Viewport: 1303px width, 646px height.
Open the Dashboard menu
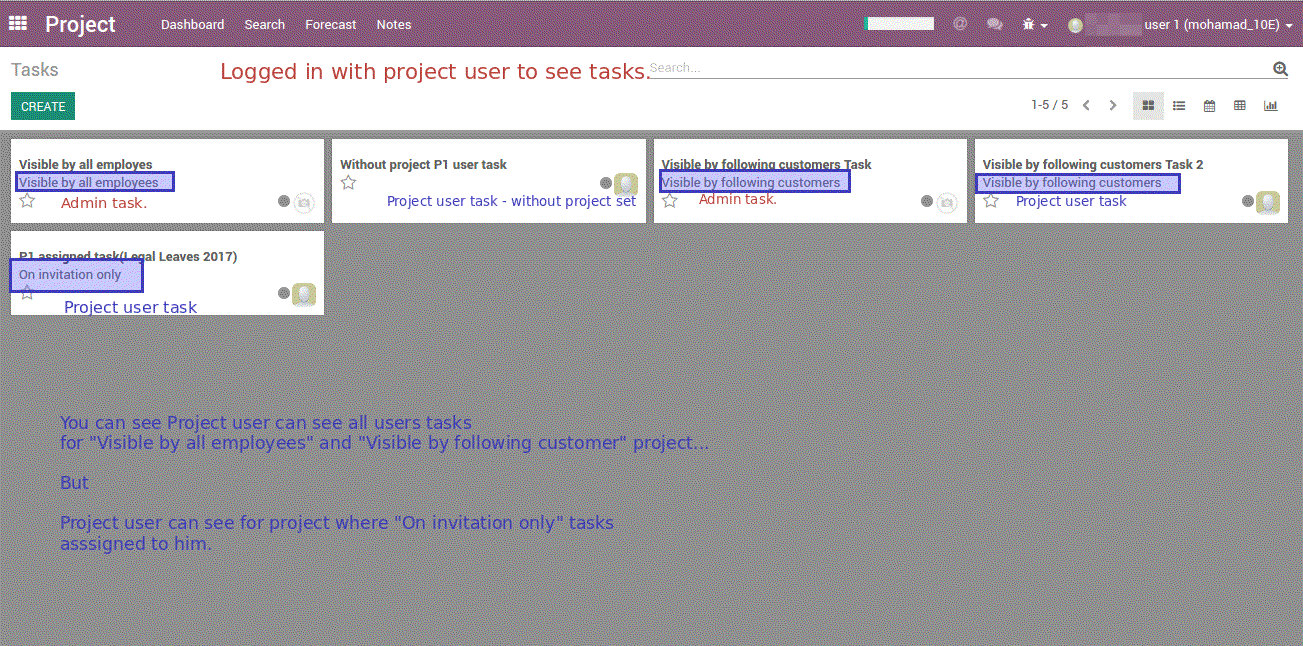click(x=192, y=24)
